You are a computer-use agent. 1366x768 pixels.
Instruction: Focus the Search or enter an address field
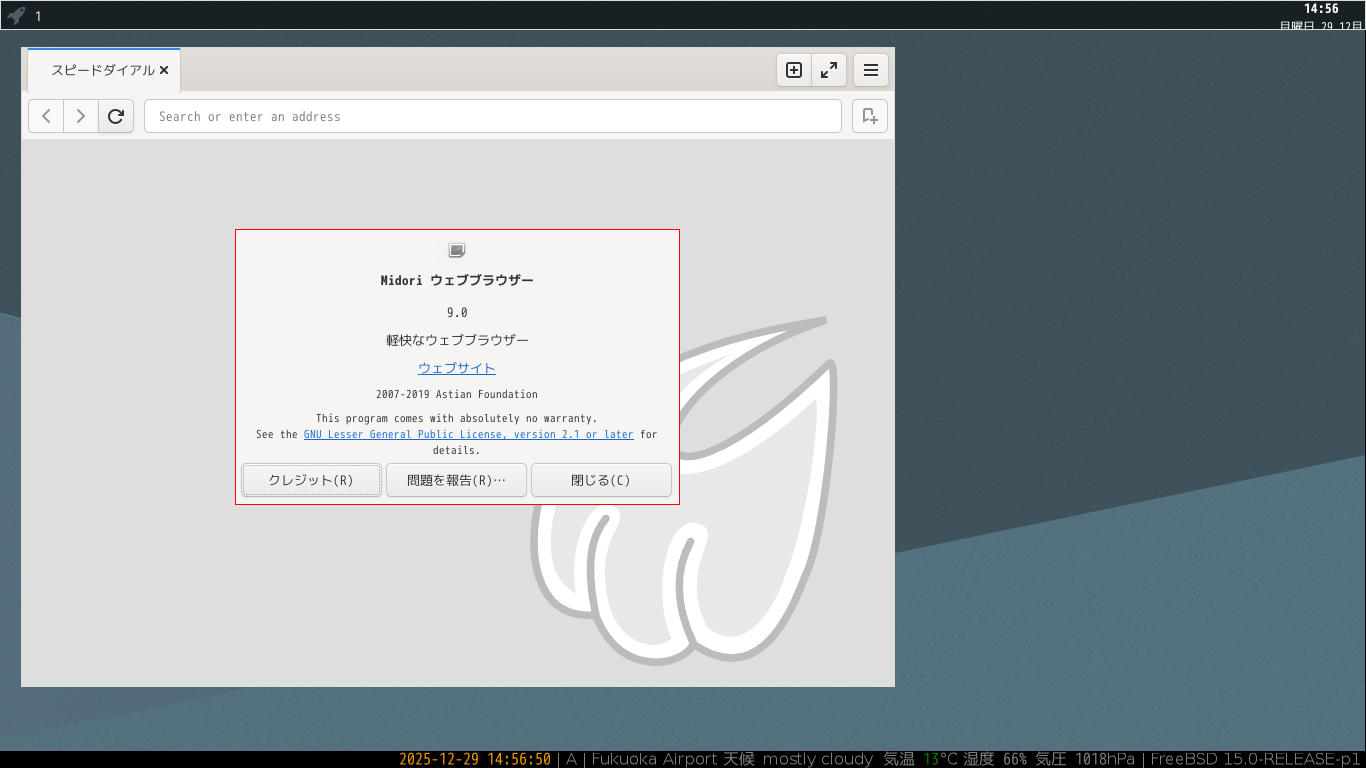(493, 116)
